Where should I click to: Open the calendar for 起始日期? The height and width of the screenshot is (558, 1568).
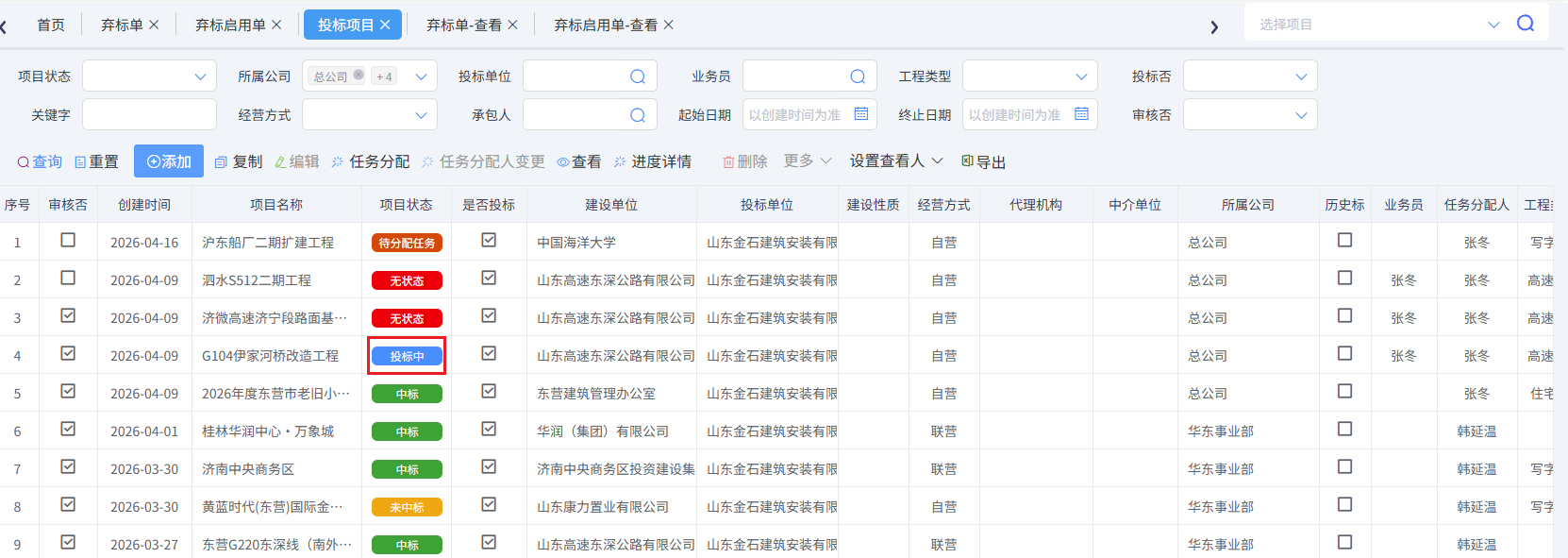click(x=861, y=114)
